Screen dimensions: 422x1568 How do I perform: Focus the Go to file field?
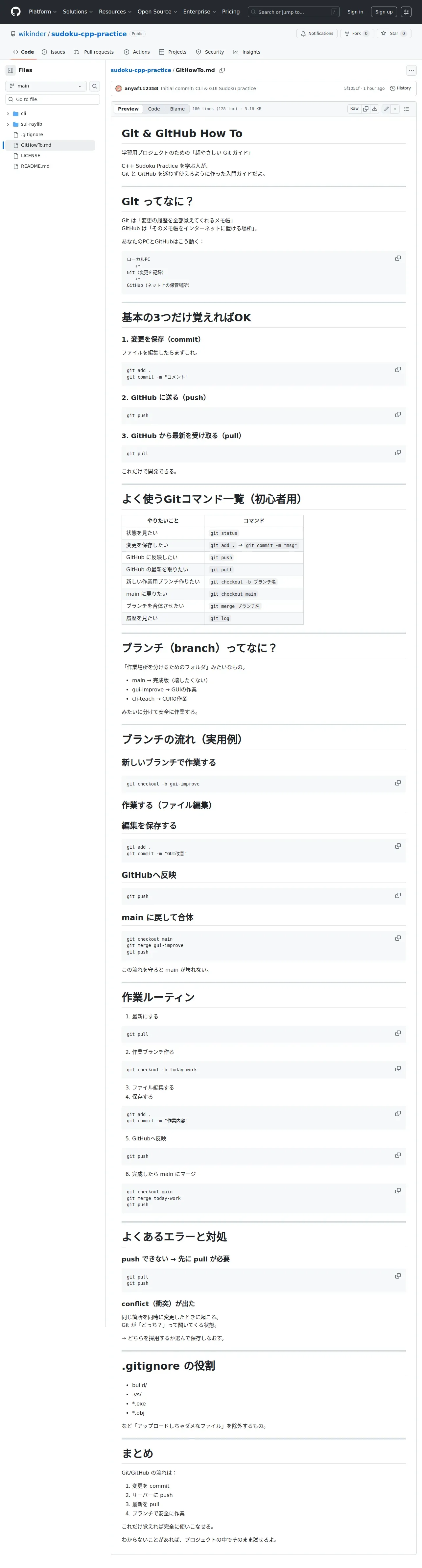point(52,99)
